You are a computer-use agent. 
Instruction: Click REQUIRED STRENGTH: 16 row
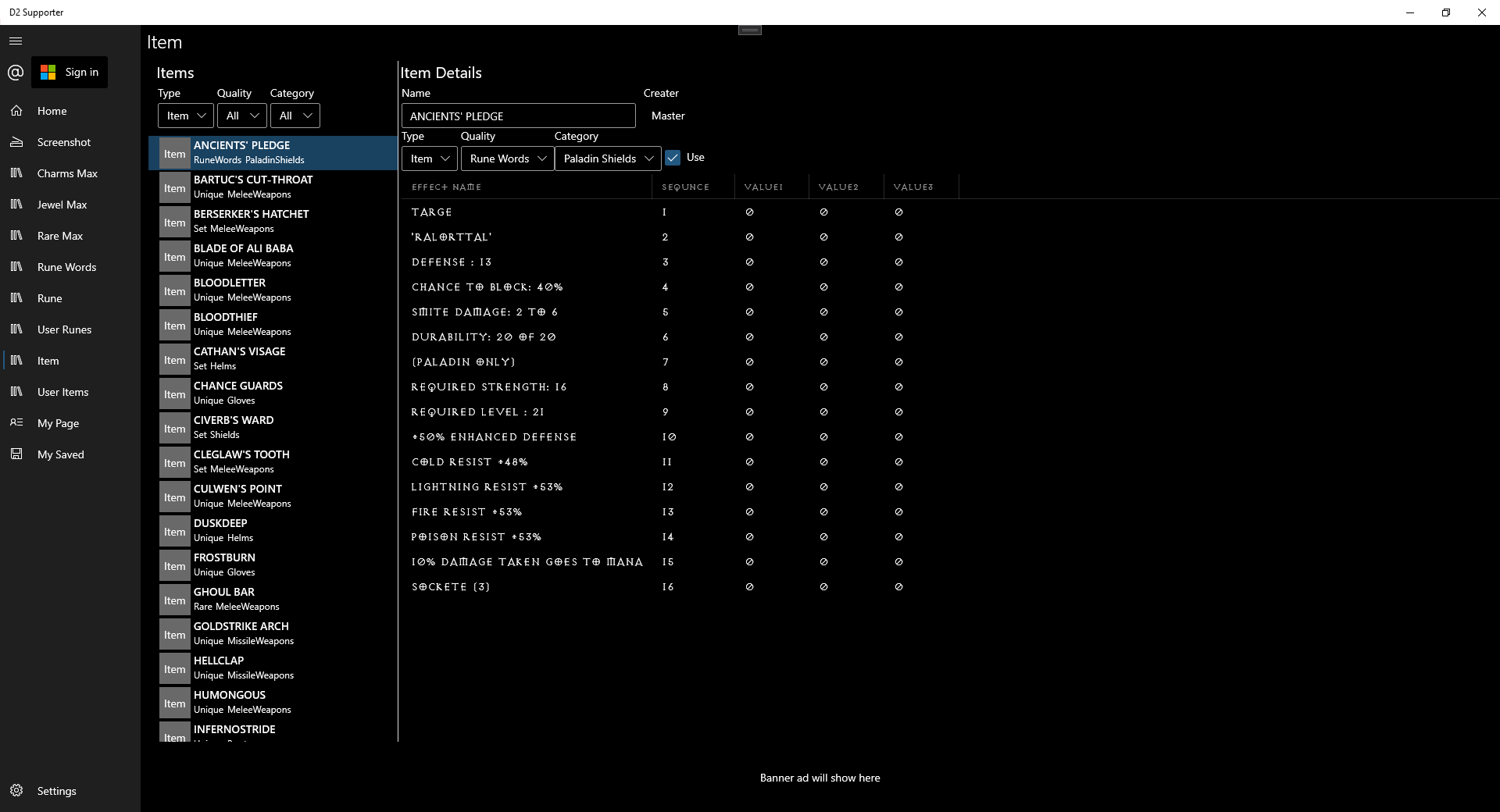949,387
